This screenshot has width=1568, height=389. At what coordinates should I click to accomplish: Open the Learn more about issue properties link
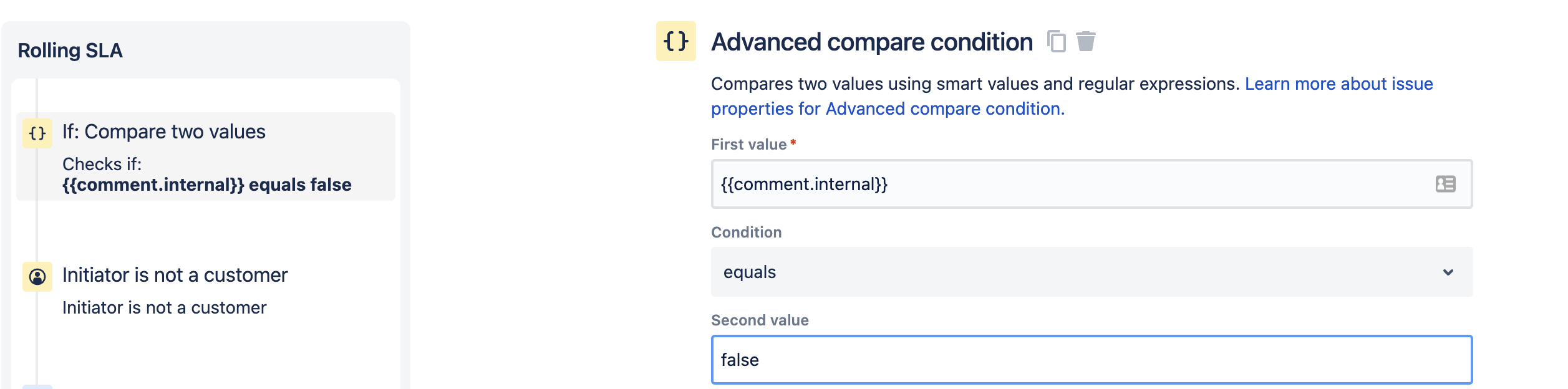1338,84
